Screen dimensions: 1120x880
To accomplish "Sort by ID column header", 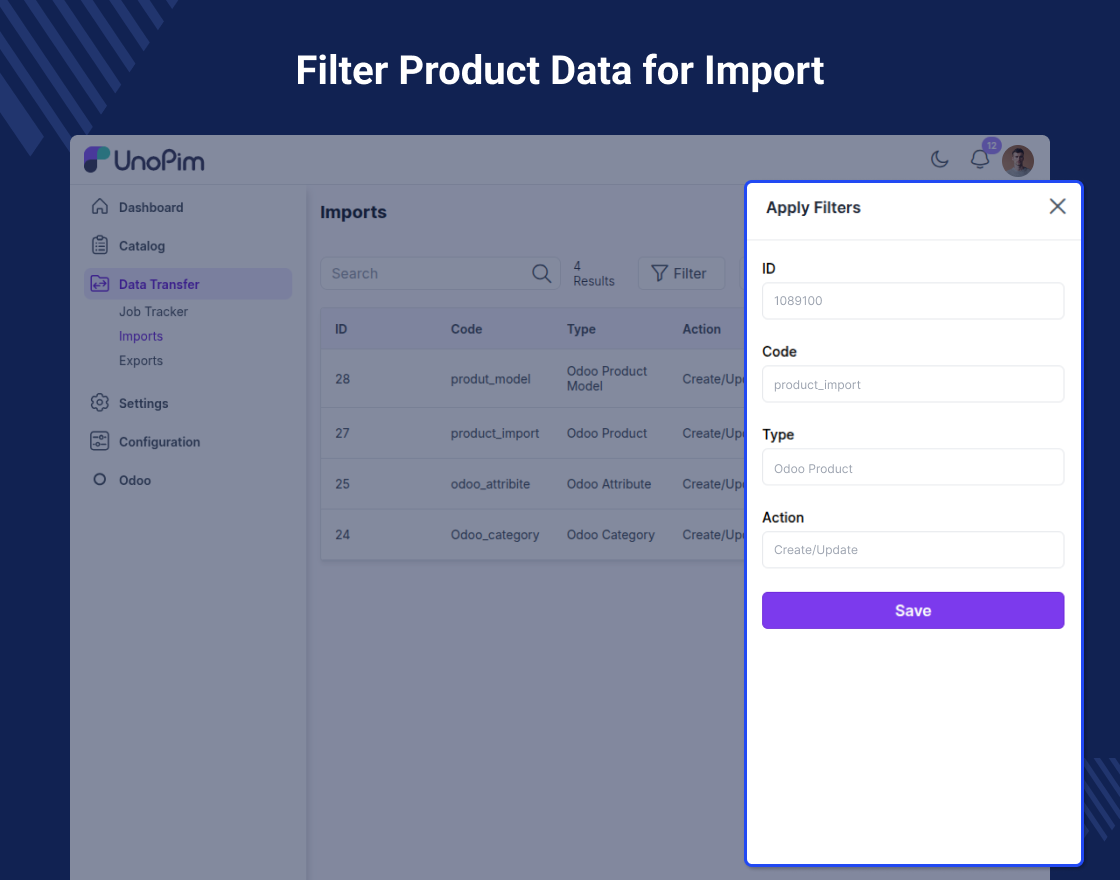I will coord(341,329).
